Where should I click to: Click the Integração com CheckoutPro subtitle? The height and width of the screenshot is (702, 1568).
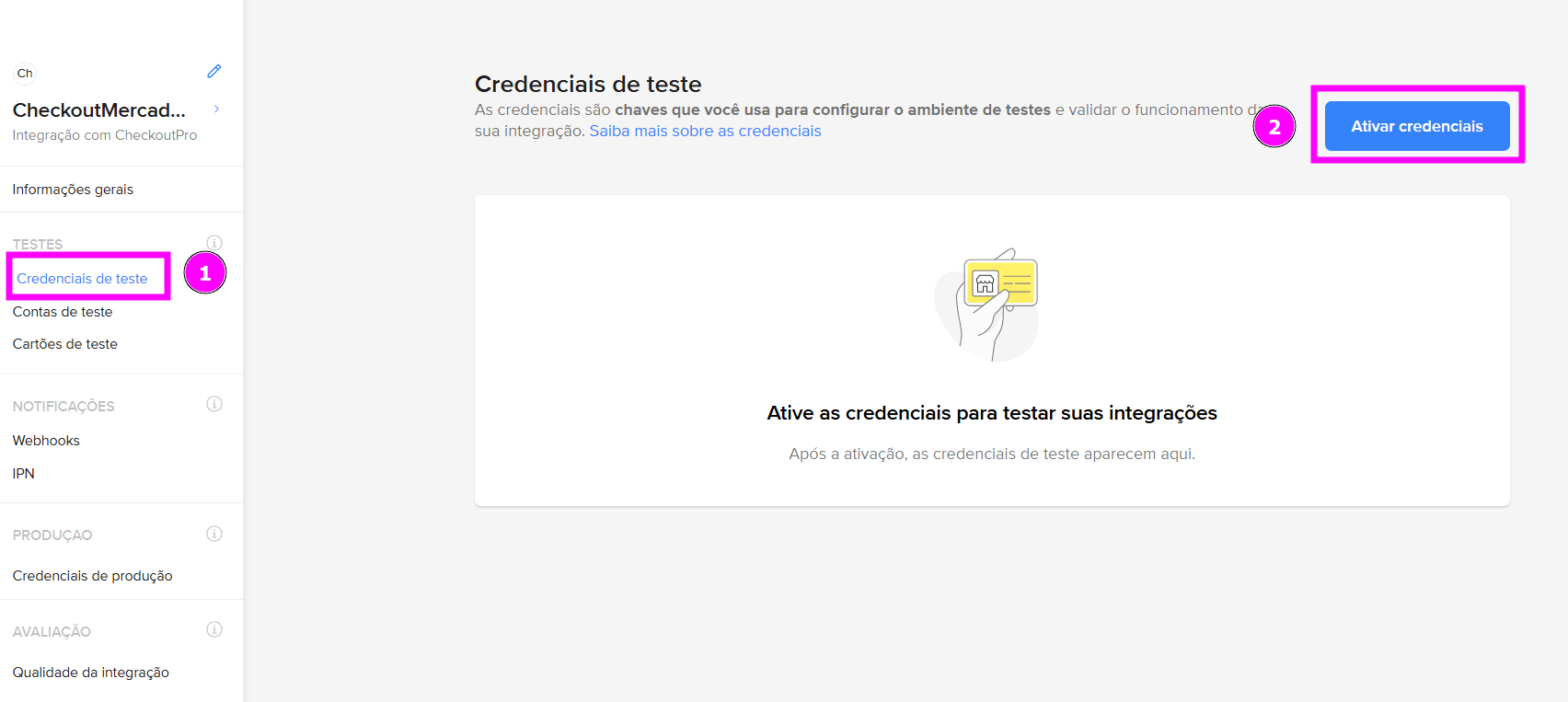coord(105,135)
